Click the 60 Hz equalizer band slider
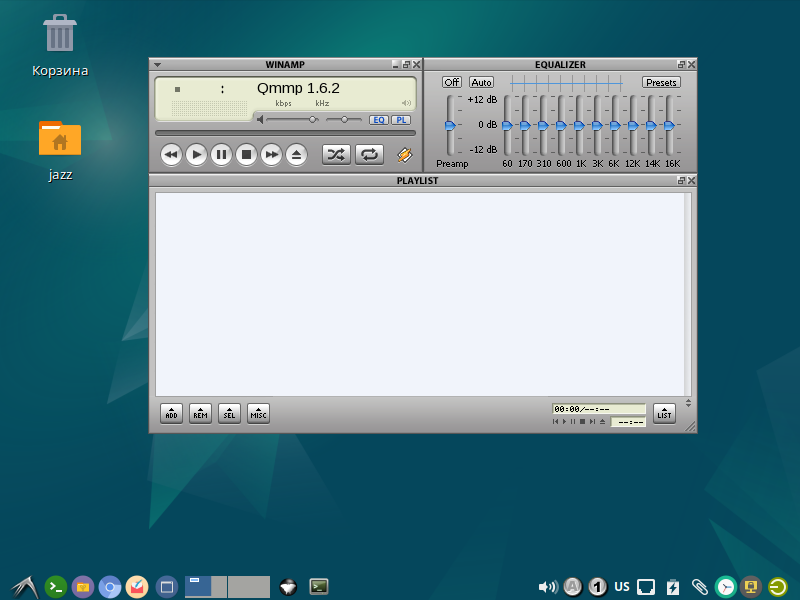This screenshot has width=800, height=600. [507, 125]
